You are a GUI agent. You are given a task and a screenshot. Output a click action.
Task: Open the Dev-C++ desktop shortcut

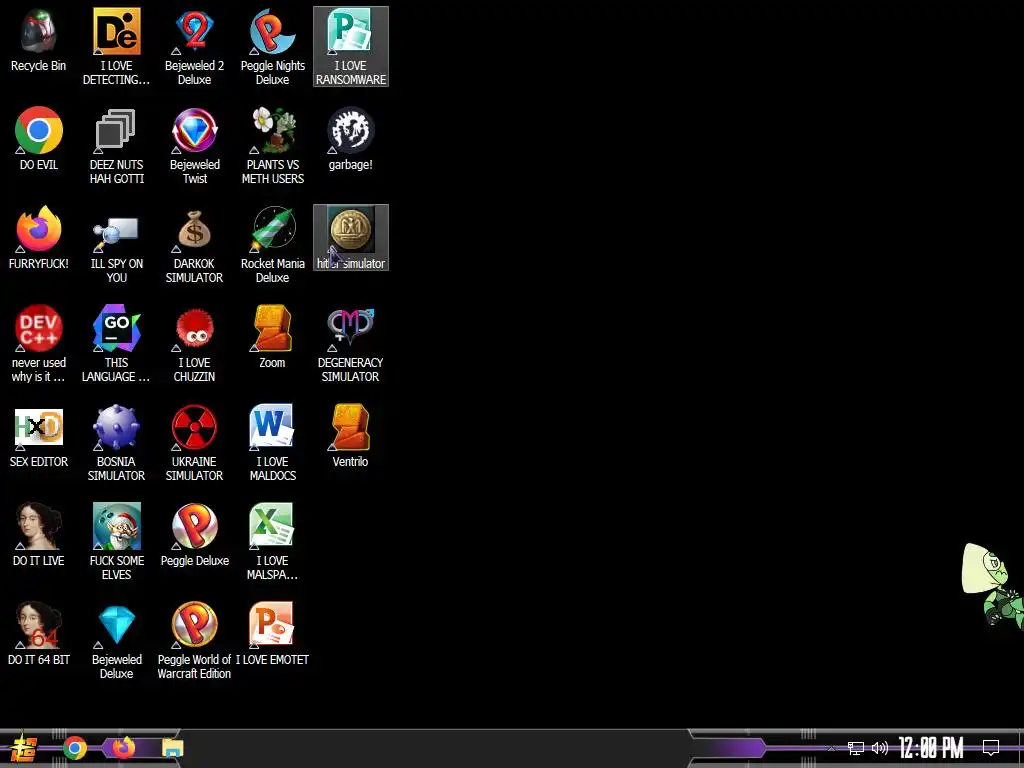click(39, 344)
